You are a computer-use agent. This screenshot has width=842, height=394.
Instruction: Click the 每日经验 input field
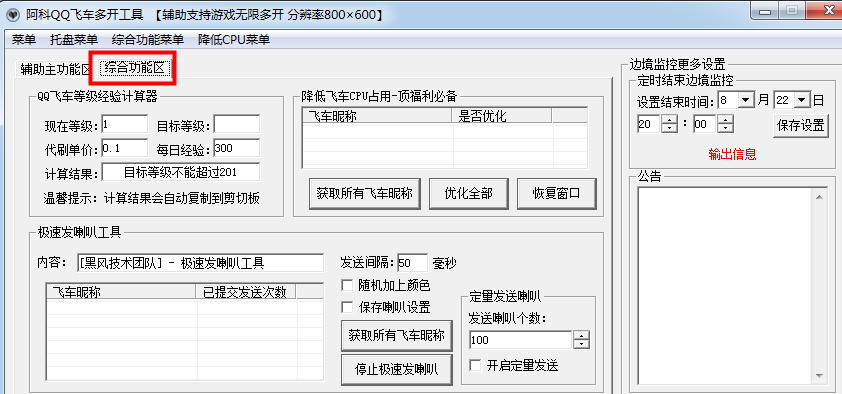pos(236,148)
